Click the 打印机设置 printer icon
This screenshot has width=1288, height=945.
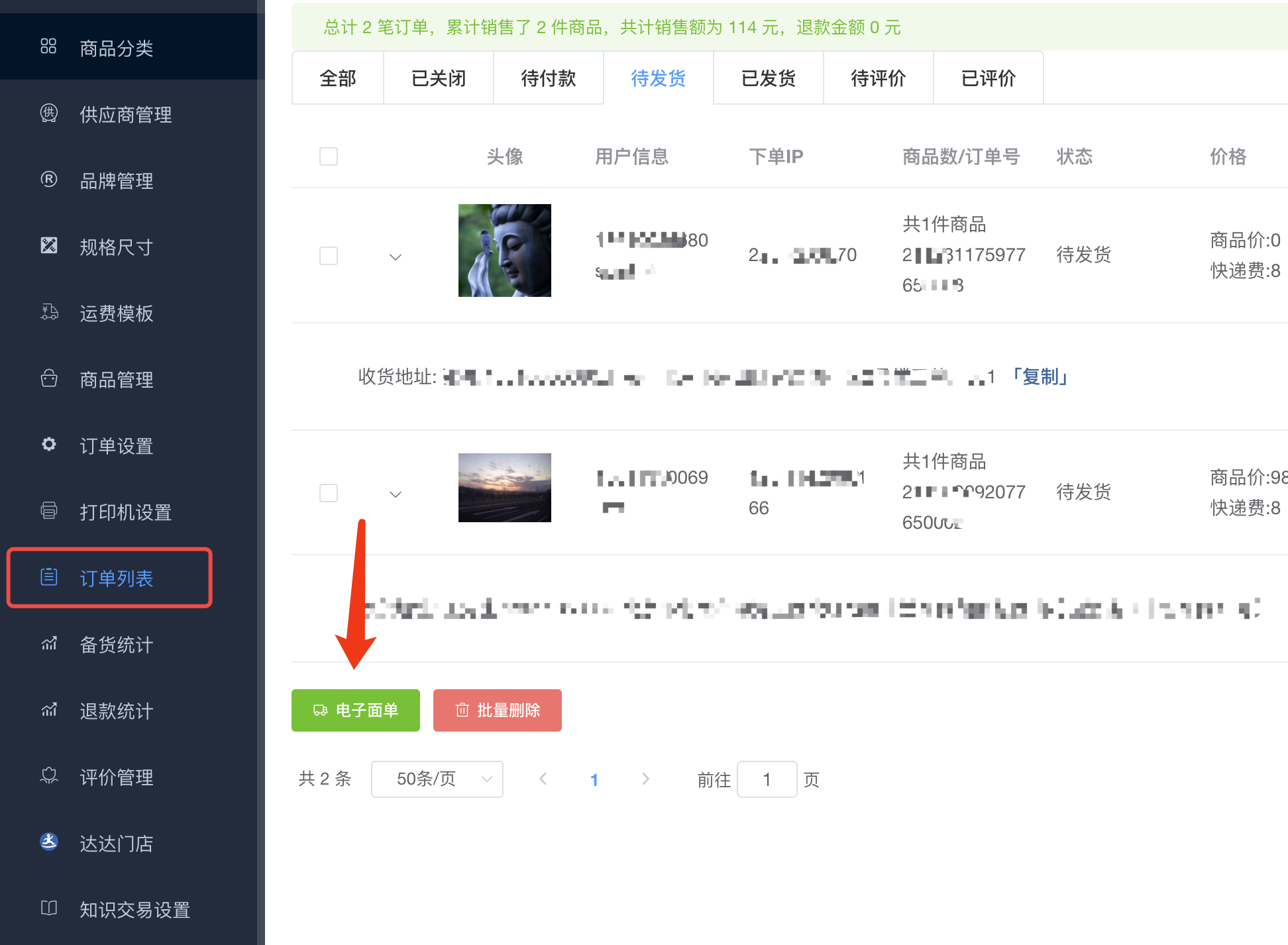click(x=49, y=511)
